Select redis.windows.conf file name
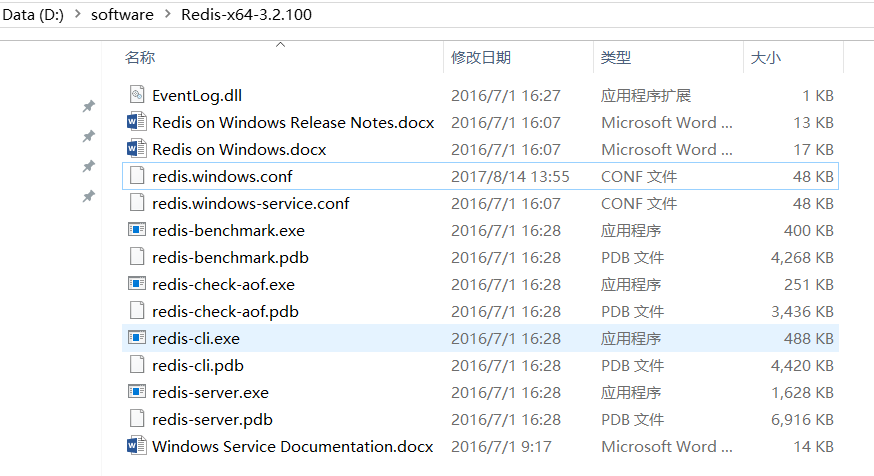874x476 pixels. (x=222, y=177)
